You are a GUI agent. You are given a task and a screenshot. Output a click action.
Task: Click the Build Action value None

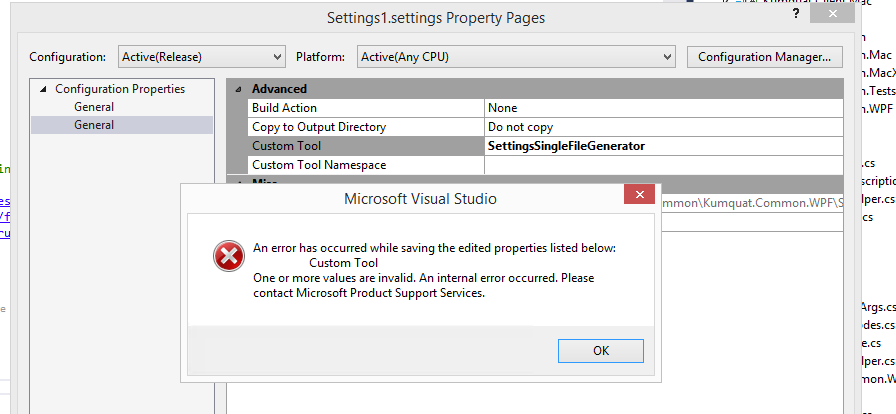pos(664,108)
